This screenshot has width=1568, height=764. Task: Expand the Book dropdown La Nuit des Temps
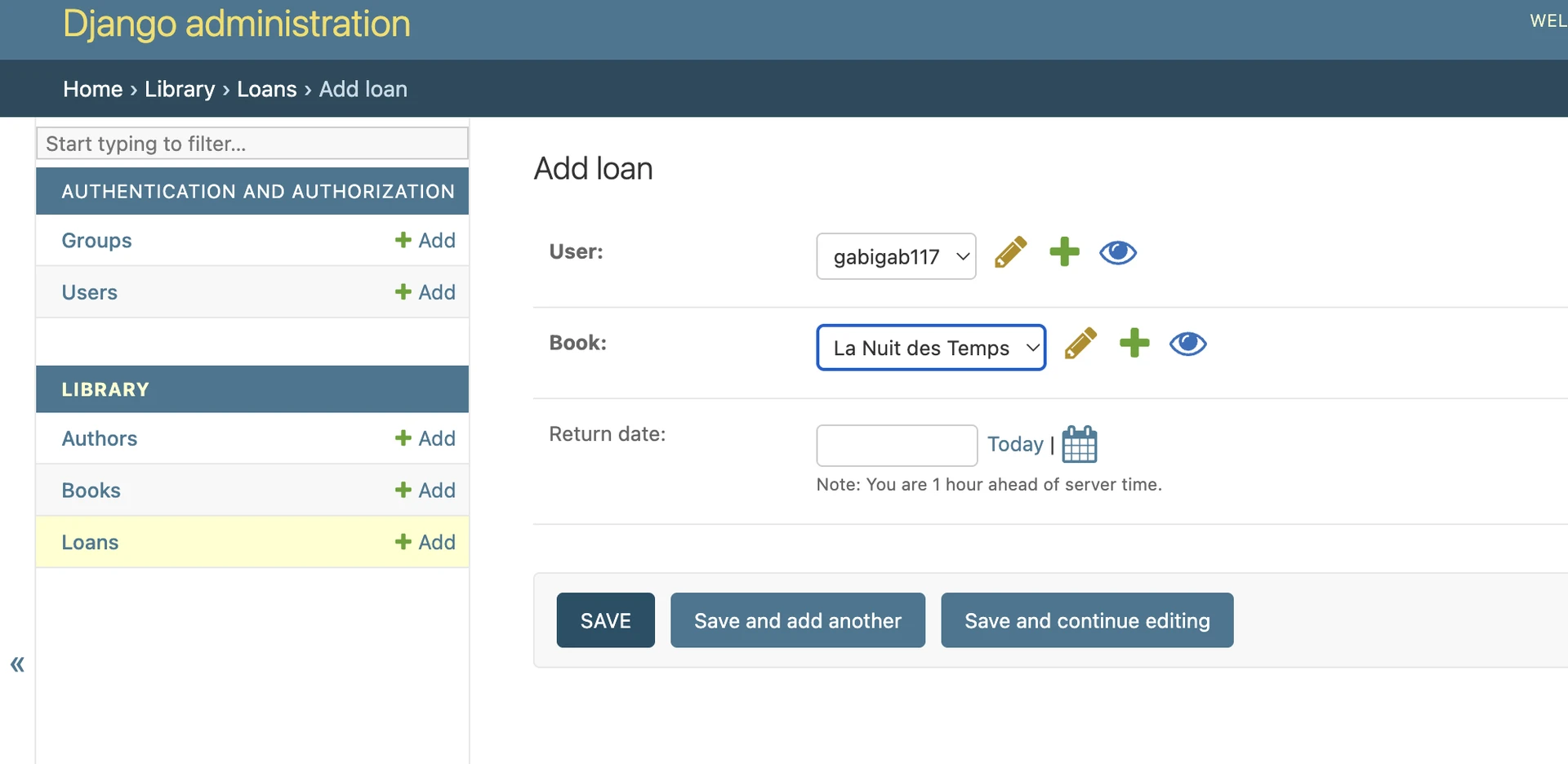931,349
